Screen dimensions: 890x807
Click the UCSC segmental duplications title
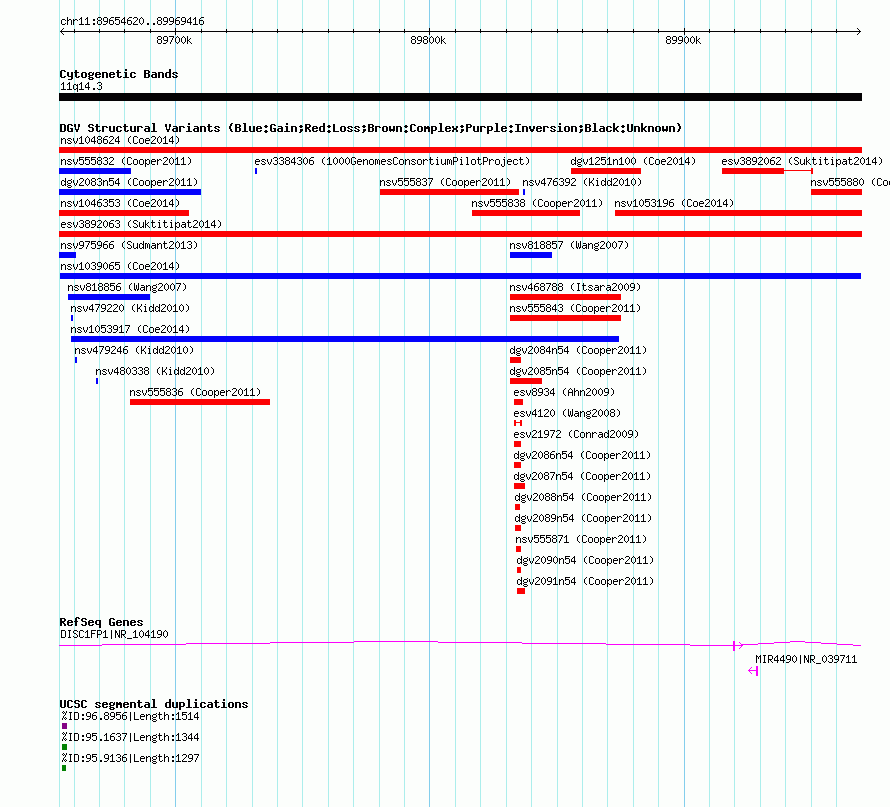coord(154,704)
